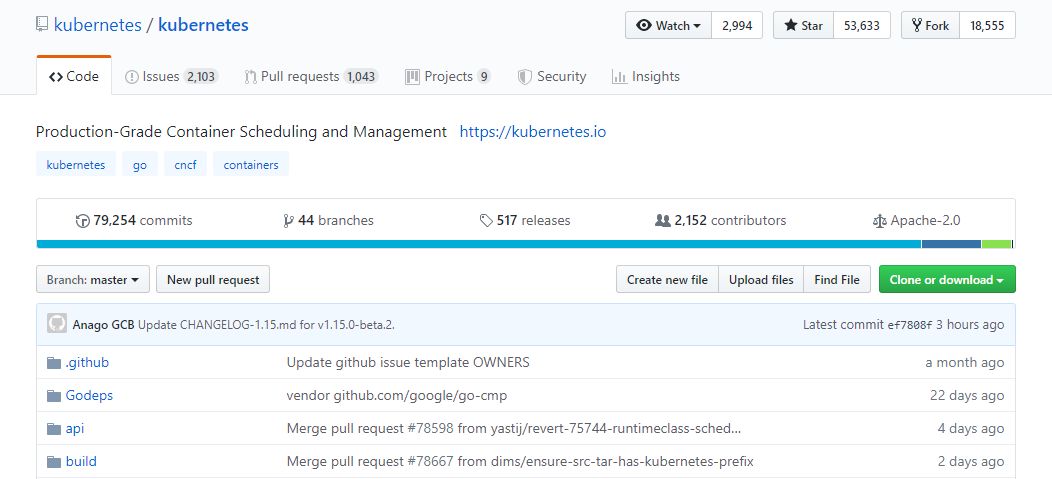Open the kubernetes organization link

[97, 25]
